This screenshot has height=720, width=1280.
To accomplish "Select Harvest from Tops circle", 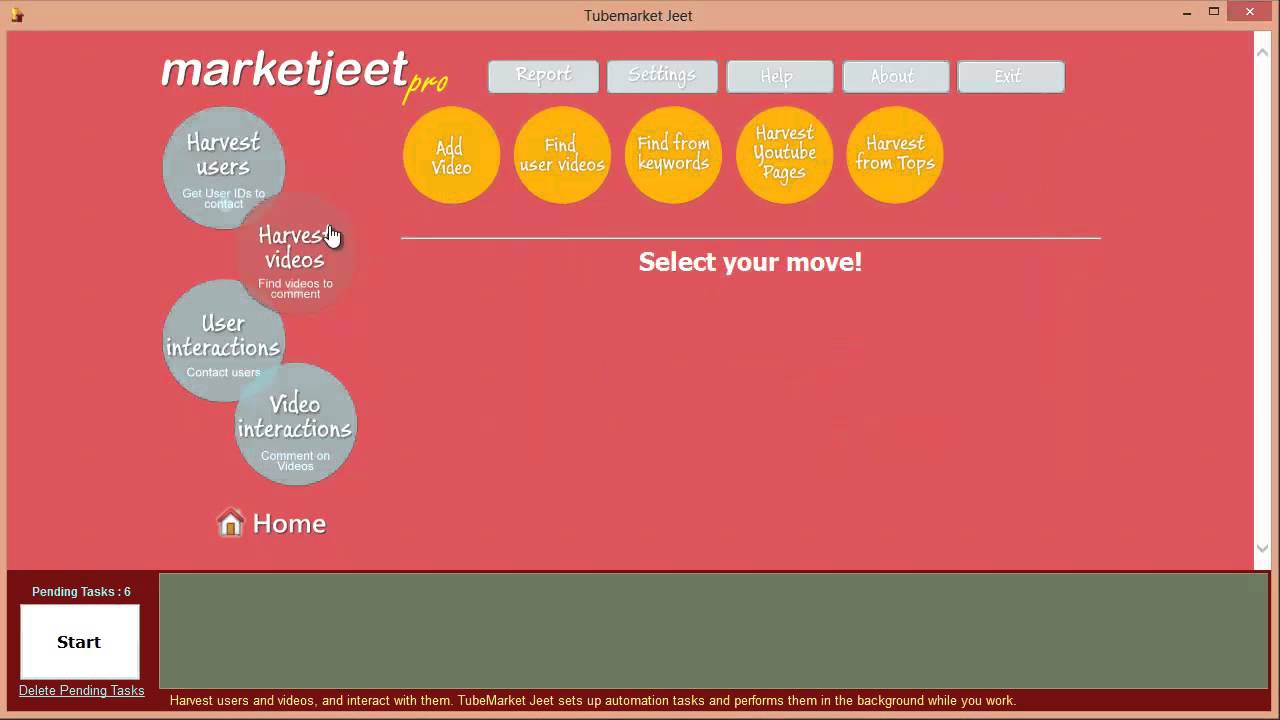I will coord(895,155).
